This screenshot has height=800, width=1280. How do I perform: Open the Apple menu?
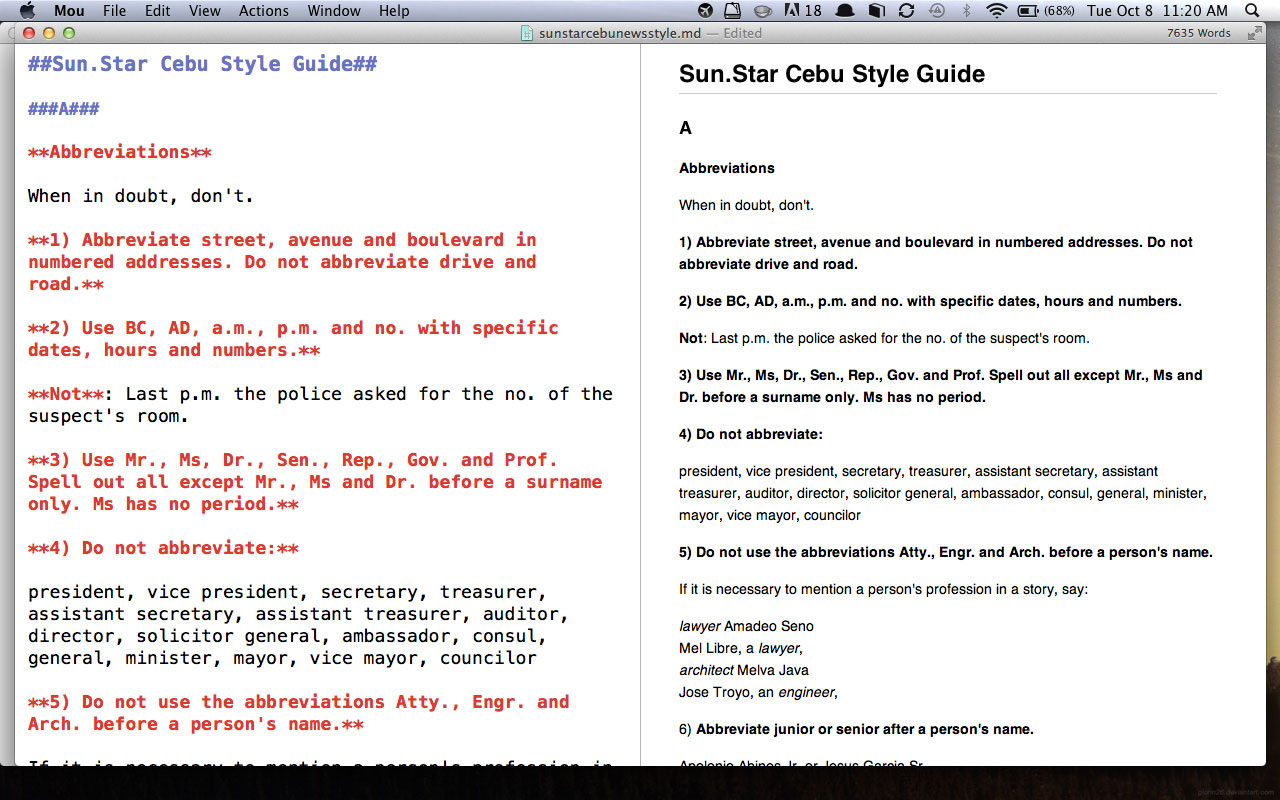[27, 10]
